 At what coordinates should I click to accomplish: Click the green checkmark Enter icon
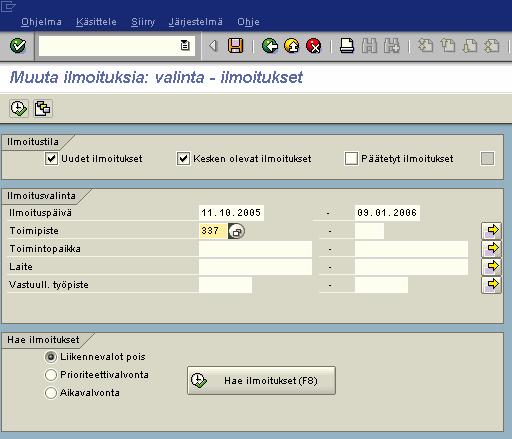click(18, 46)
